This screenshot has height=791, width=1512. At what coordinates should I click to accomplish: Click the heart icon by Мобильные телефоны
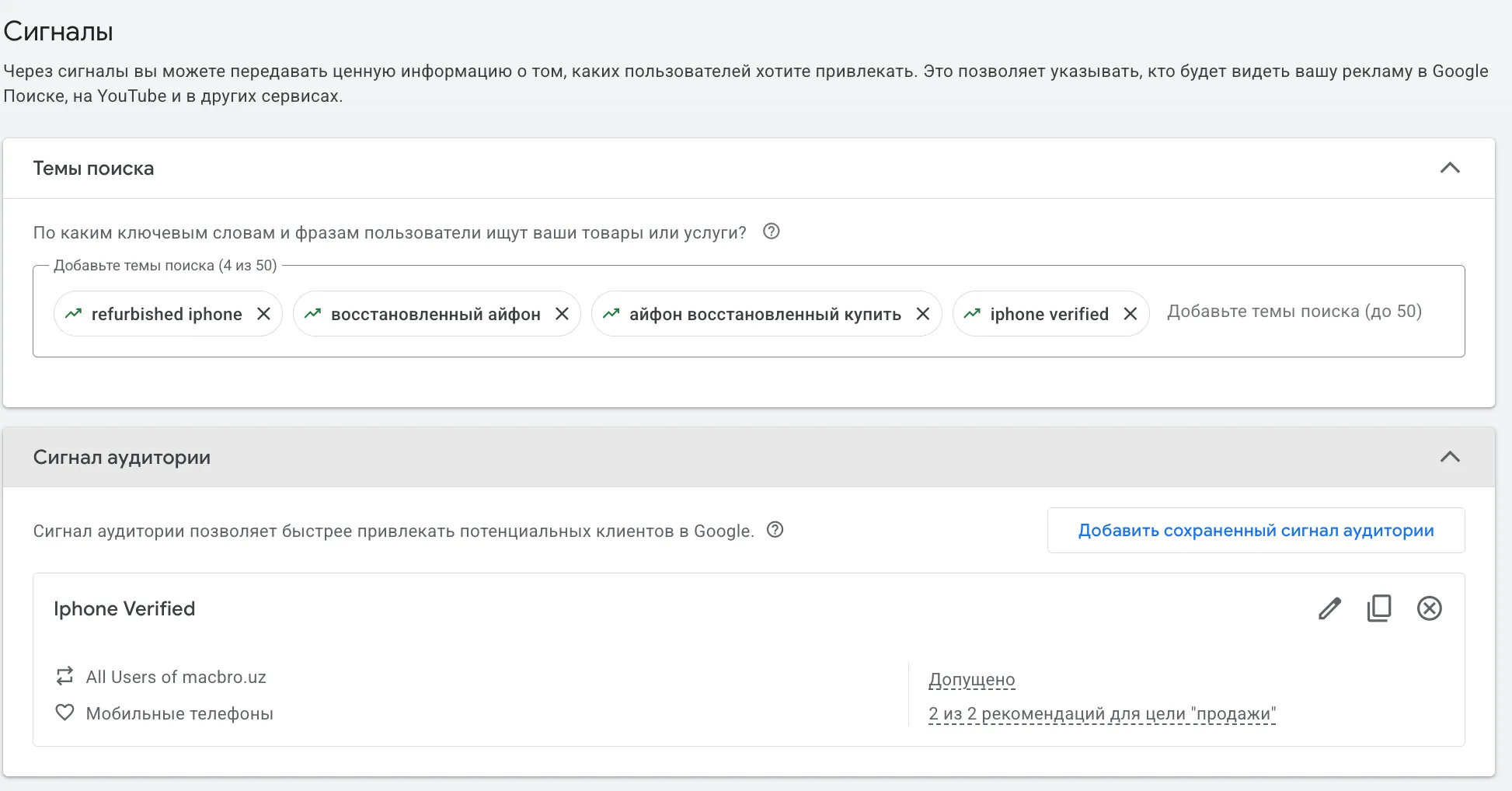pos(64,713)
